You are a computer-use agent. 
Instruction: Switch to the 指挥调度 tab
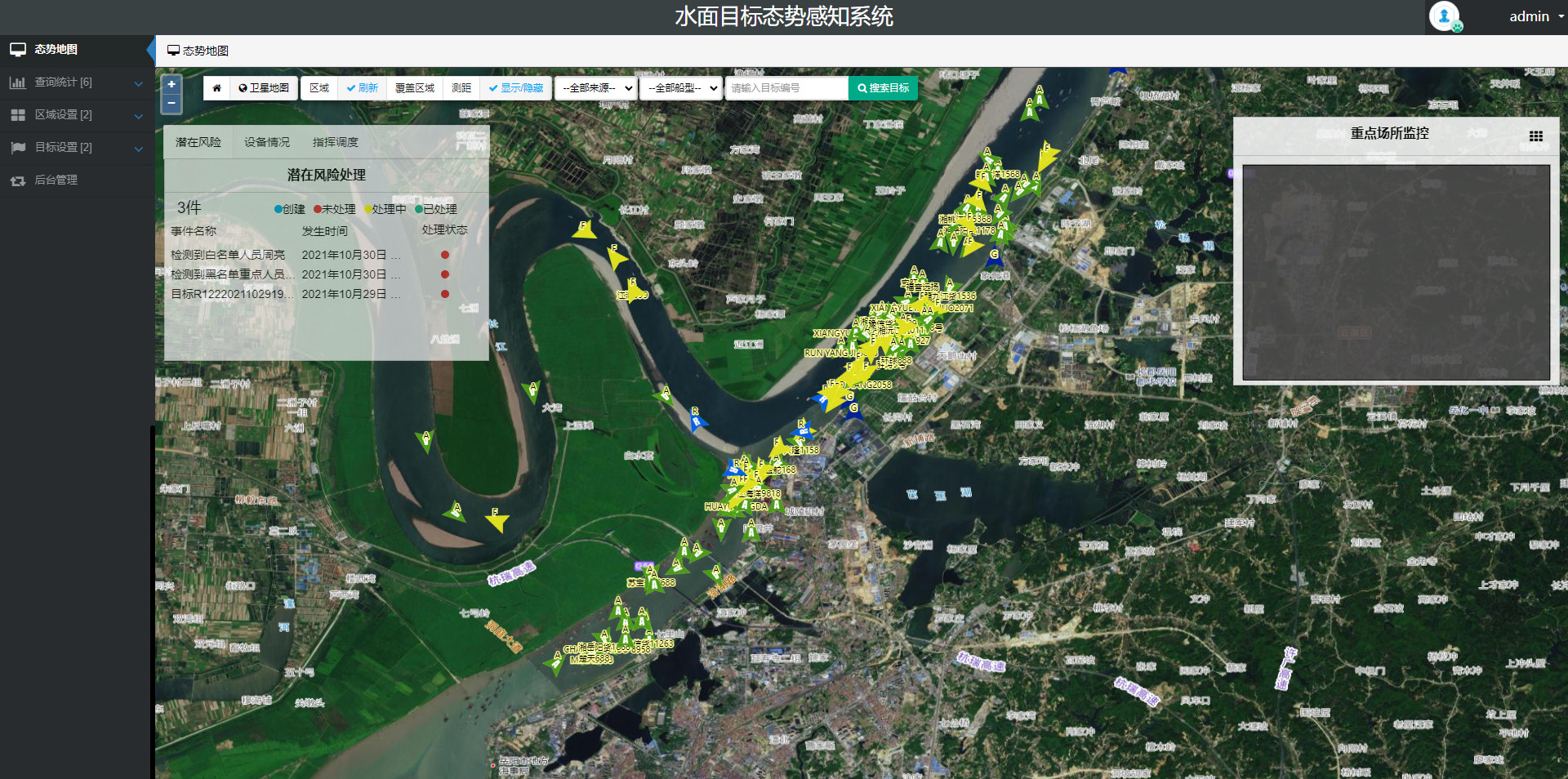pyautogui.click(x=336, y=142)
